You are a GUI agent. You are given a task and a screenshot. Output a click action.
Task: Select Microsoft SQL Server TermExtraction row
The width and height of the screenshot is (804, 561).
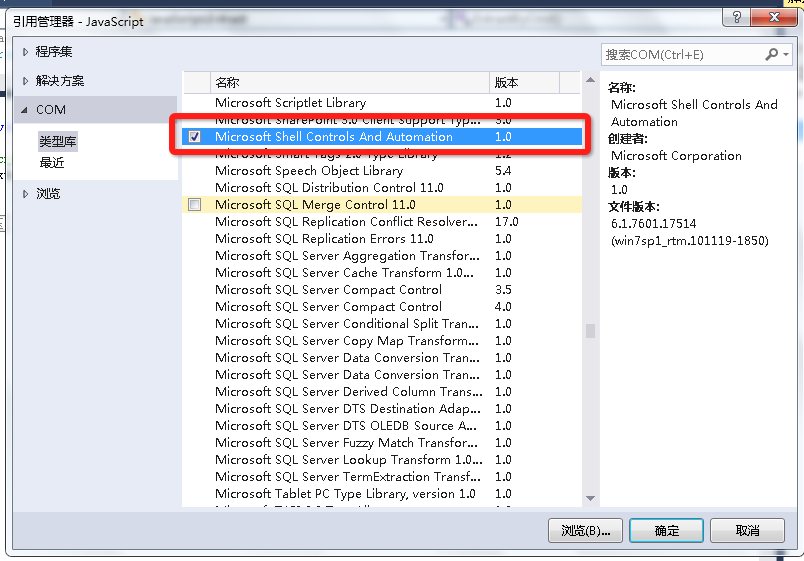click(x=382, y=476)
